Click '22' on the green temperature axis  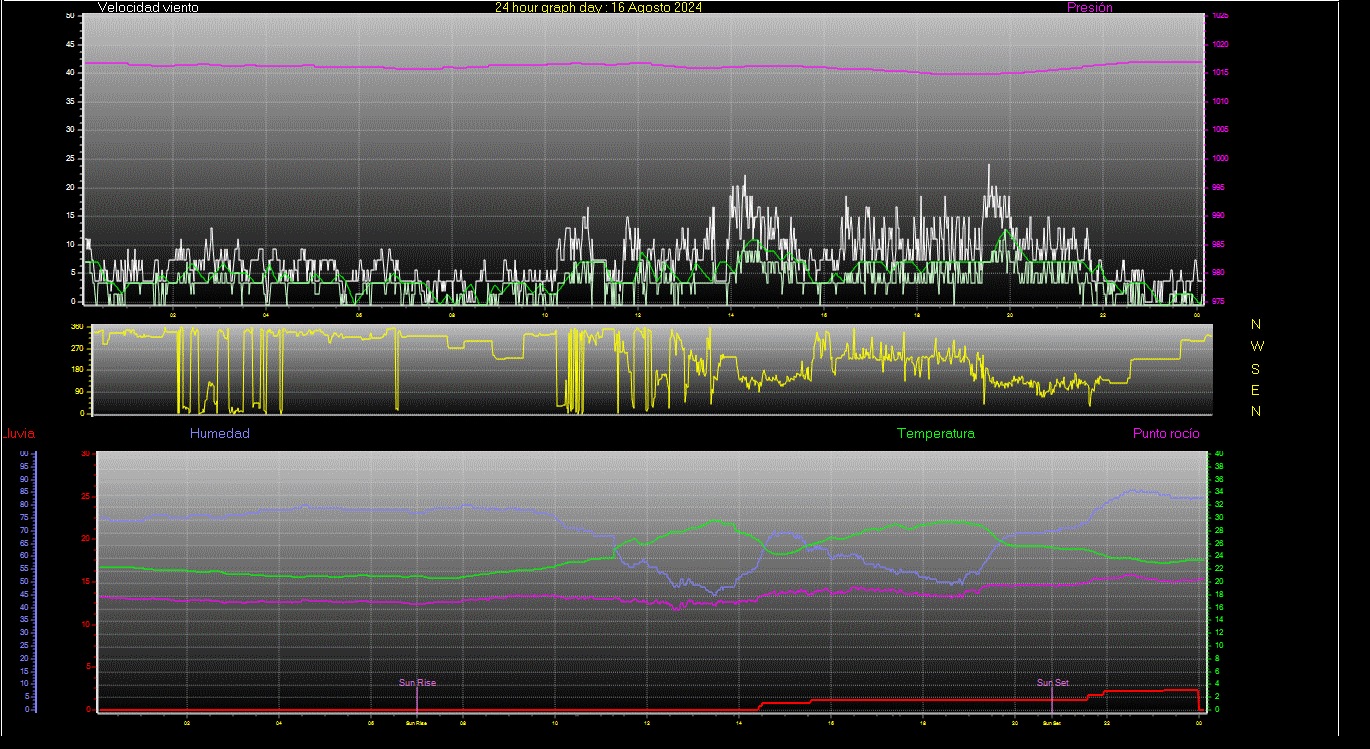click(x=1219, y=568)
